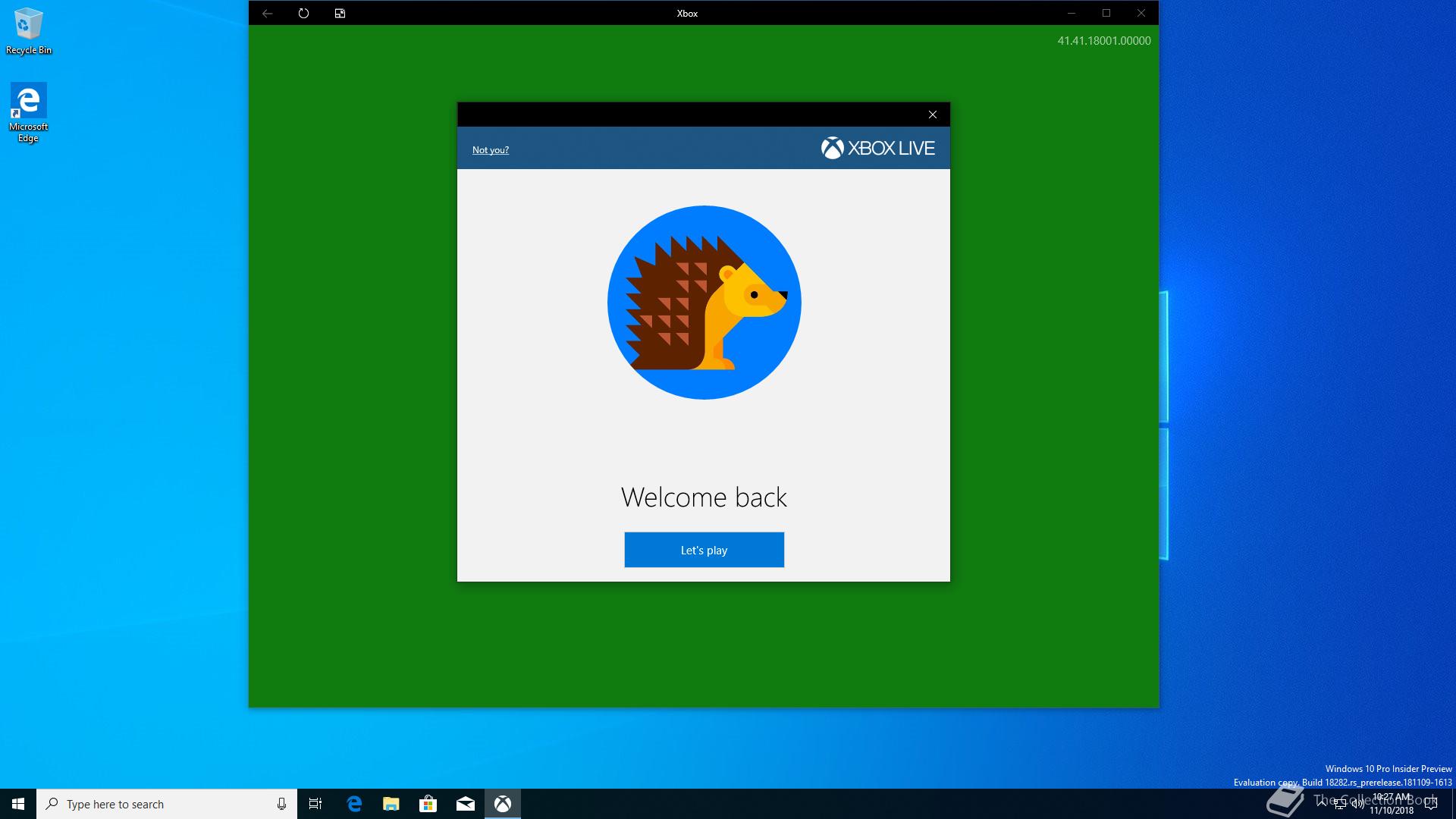The image size is (1456, 819).
Task: Close the Xbox Live sign-in dialog
Action: tap(933, 115)
